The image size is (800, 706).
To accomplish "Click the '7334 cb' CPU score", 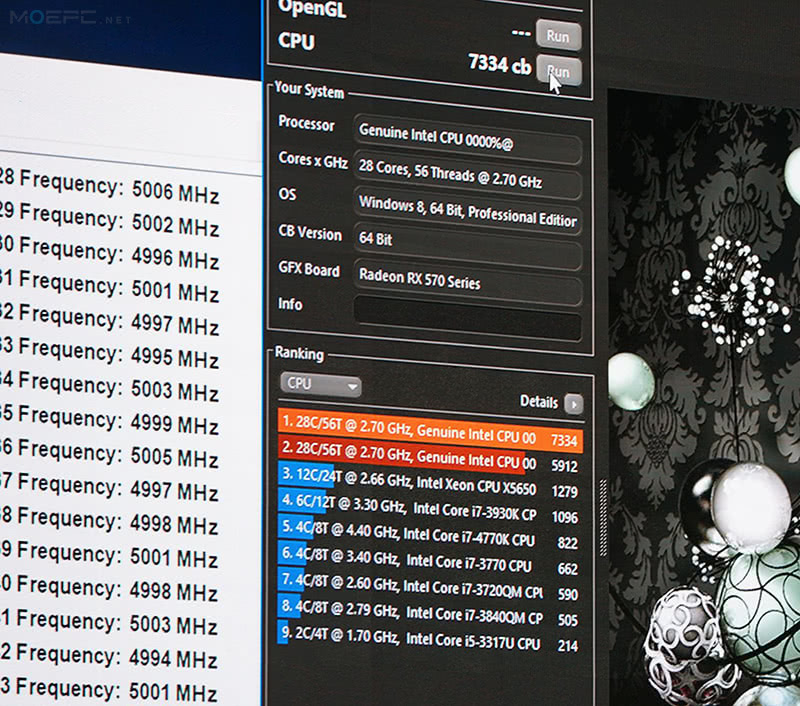I will coord(499,64).
